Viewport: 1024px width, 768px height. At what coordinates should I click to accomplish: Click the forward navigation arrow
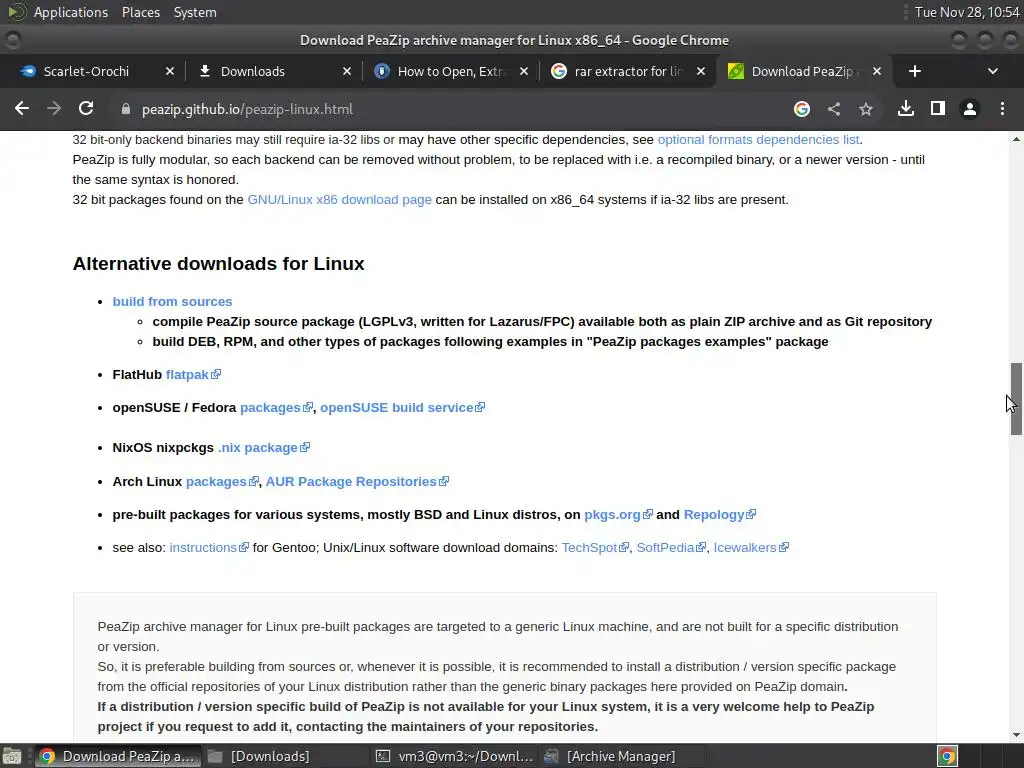[54, 108]
